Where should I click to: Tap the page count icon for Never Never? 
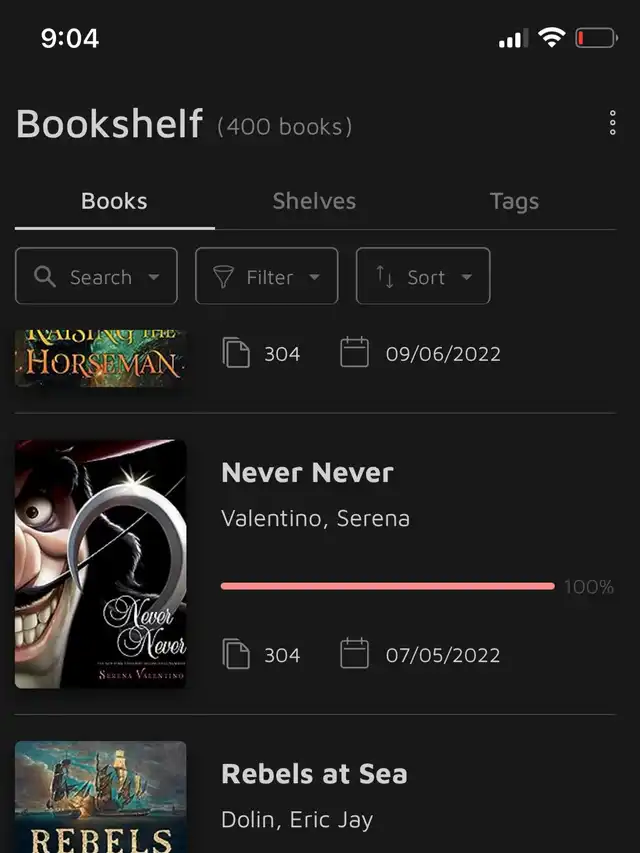coord(236,655)
